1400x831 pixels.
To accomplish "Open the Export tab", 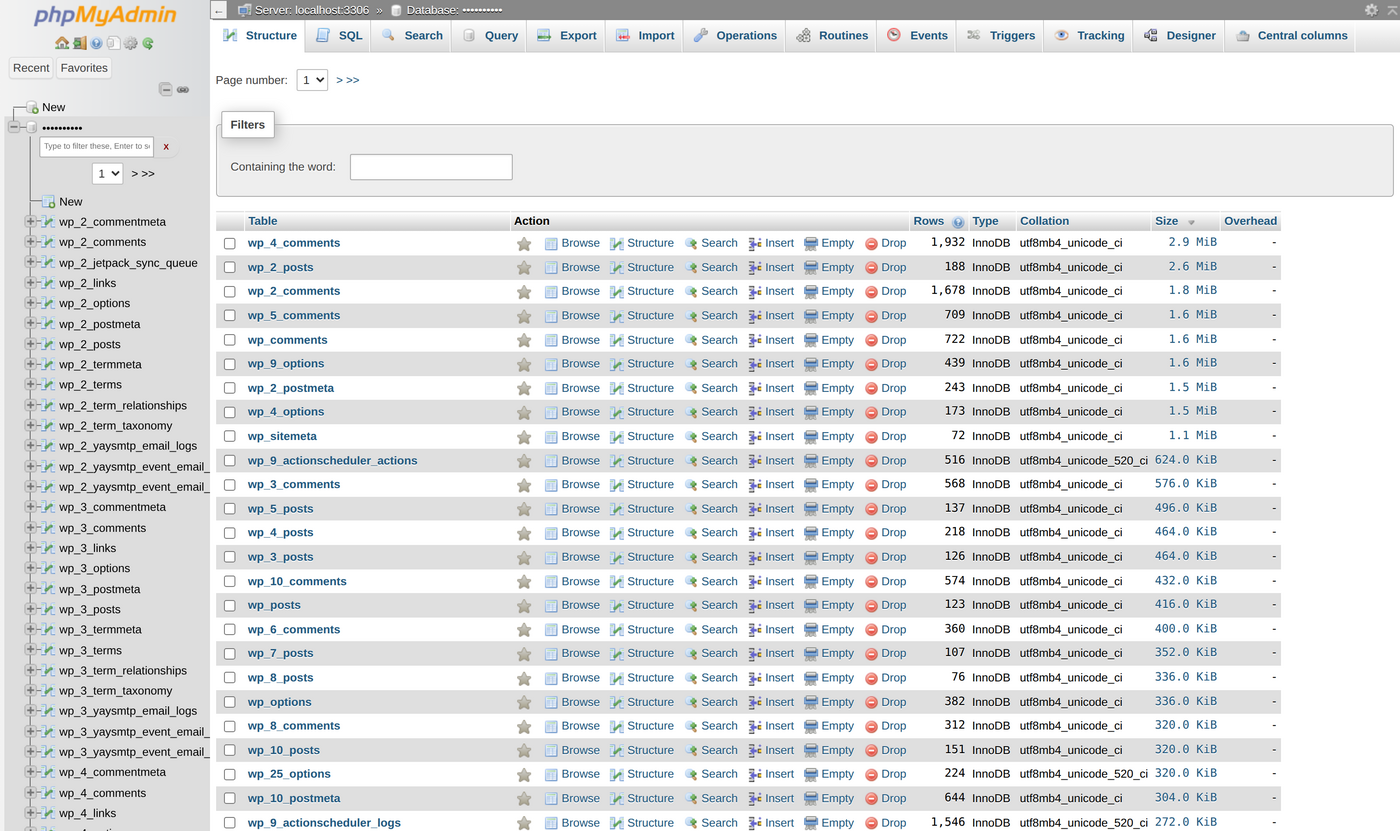I will point(566,35).
